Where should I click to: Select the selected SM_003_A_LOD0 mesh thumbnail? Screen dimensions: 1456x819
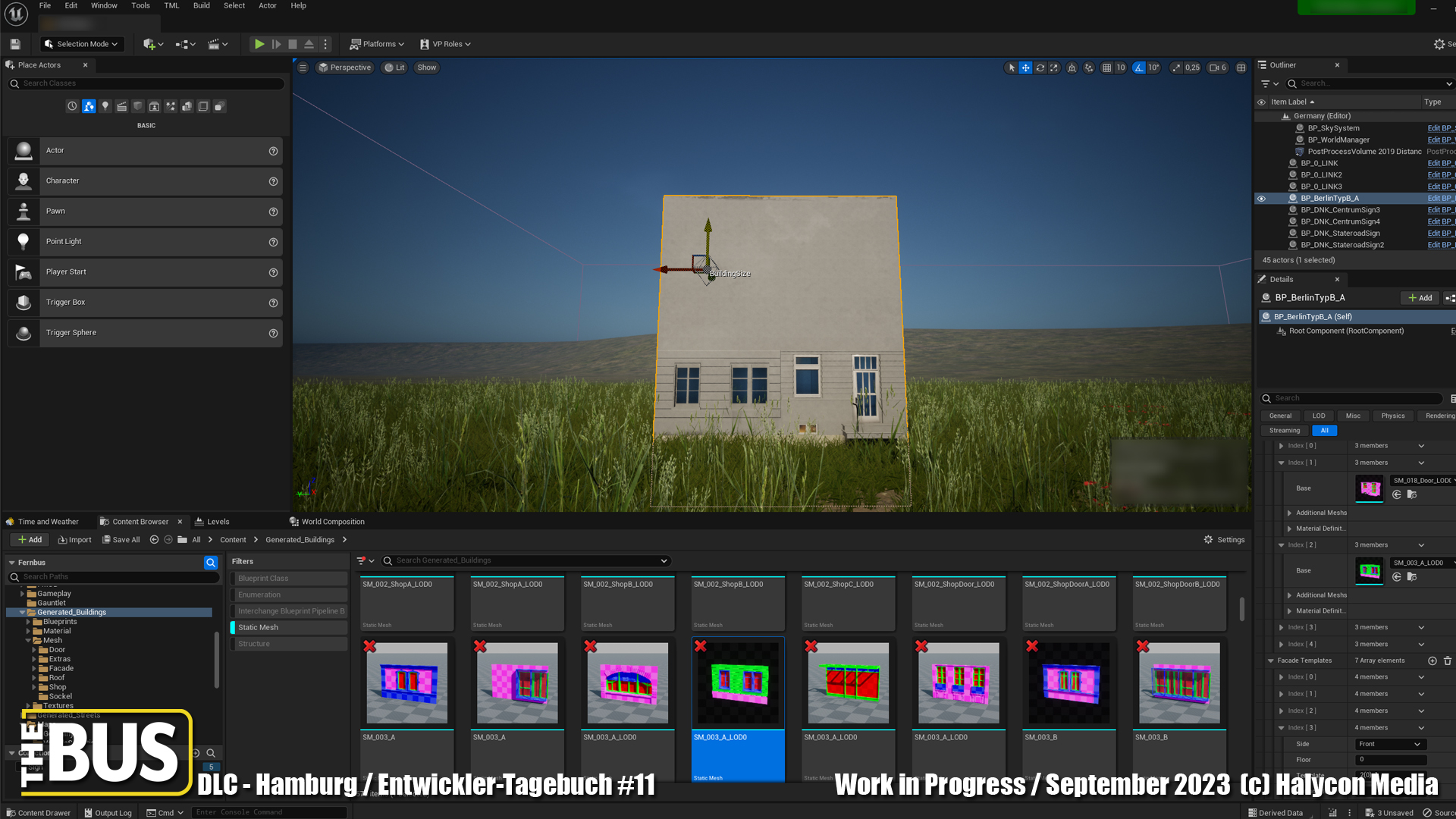coord(738,682)
